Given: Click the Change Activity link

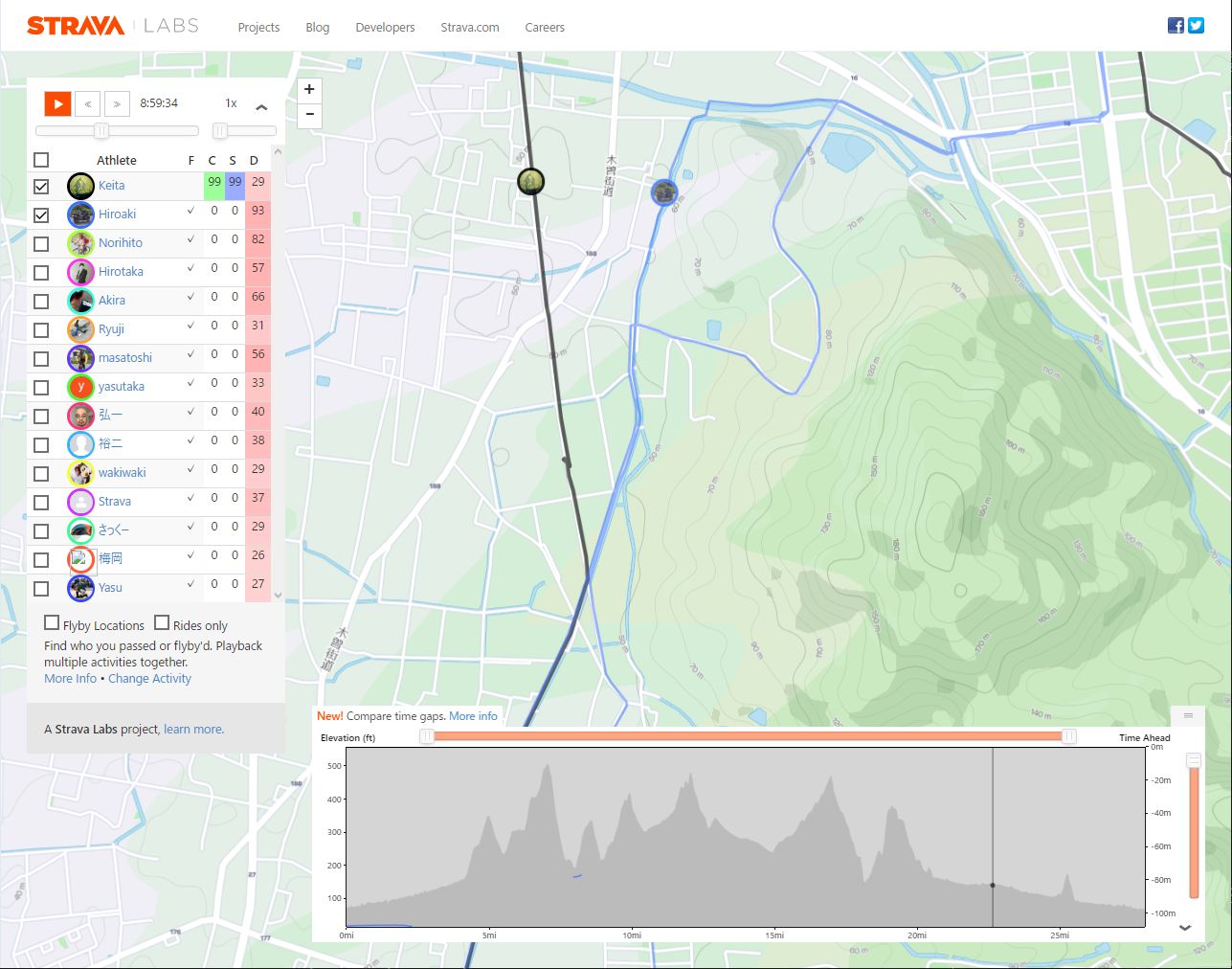Looking at the screenshot, I should (x=149, y=678).
